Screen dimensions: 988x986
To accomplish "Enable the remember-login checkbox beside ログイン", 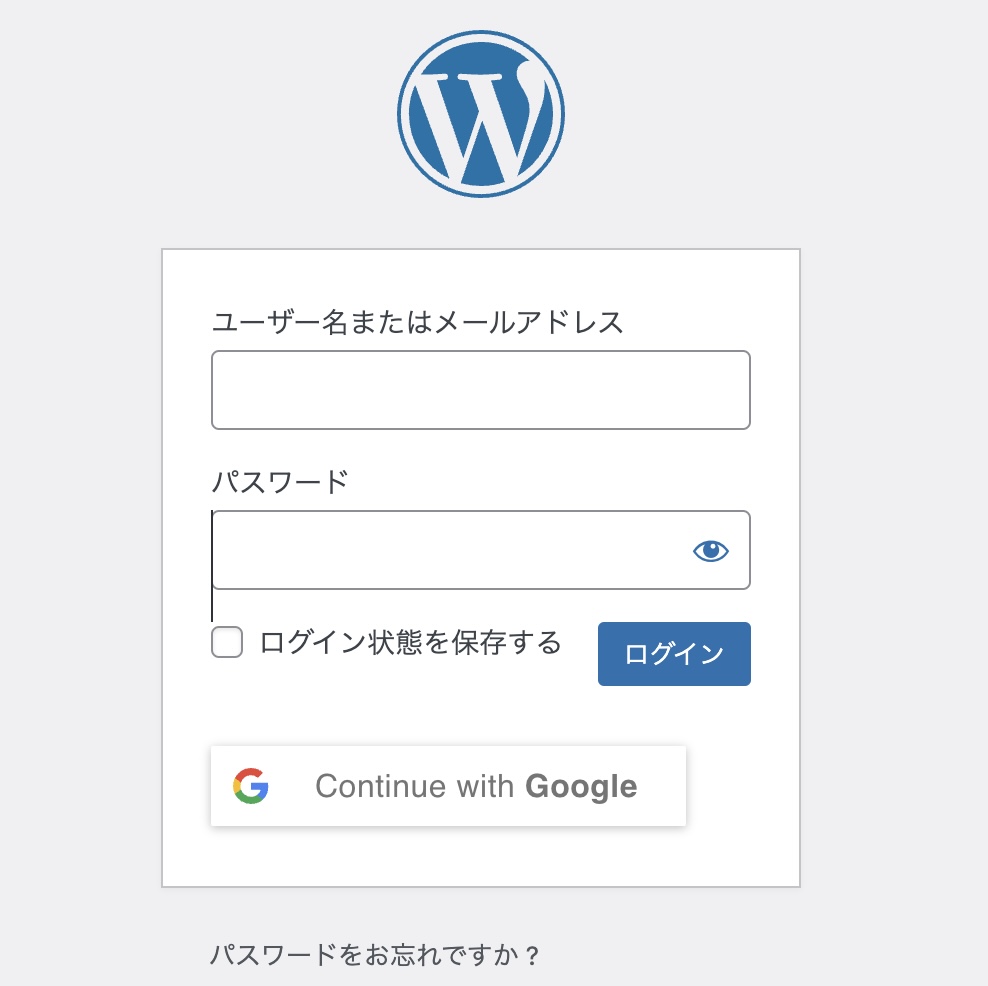I will click(227, 642).
